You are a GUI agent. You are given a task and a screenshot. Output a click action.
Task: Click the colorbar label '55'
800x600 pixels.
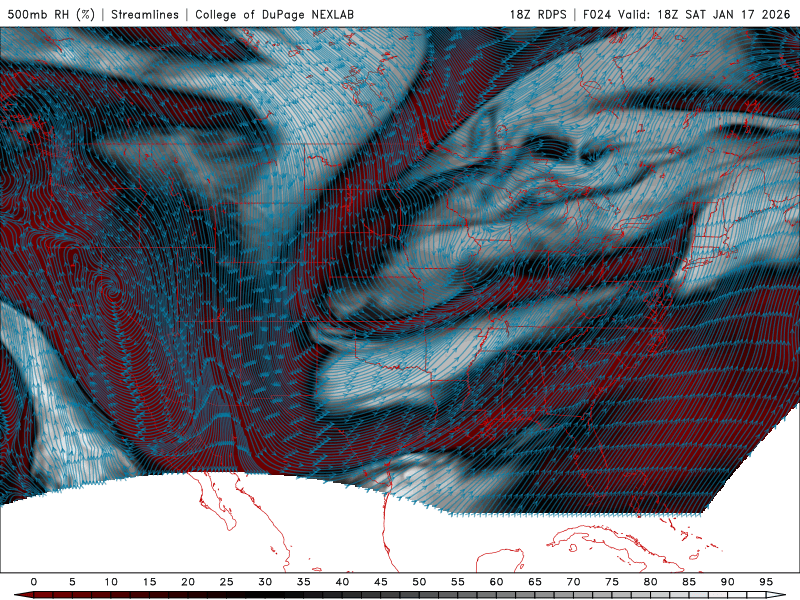pyautogui.click(x=458, y=582)
